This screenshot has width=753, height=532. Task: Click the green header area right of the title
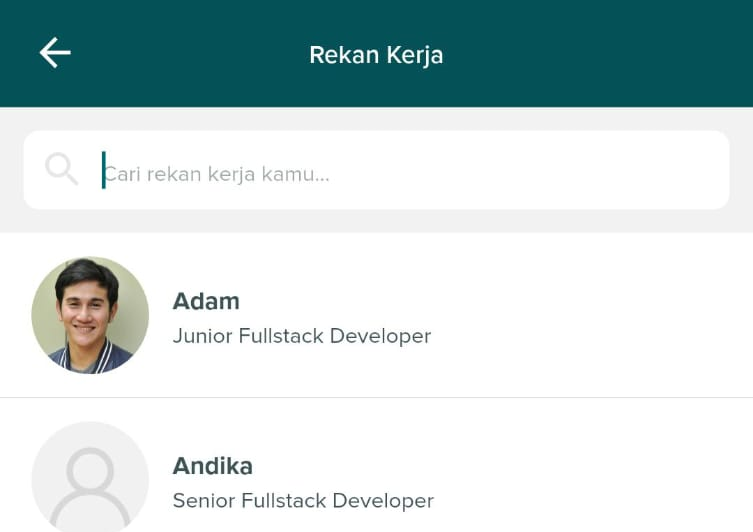(x=600, y=54)
